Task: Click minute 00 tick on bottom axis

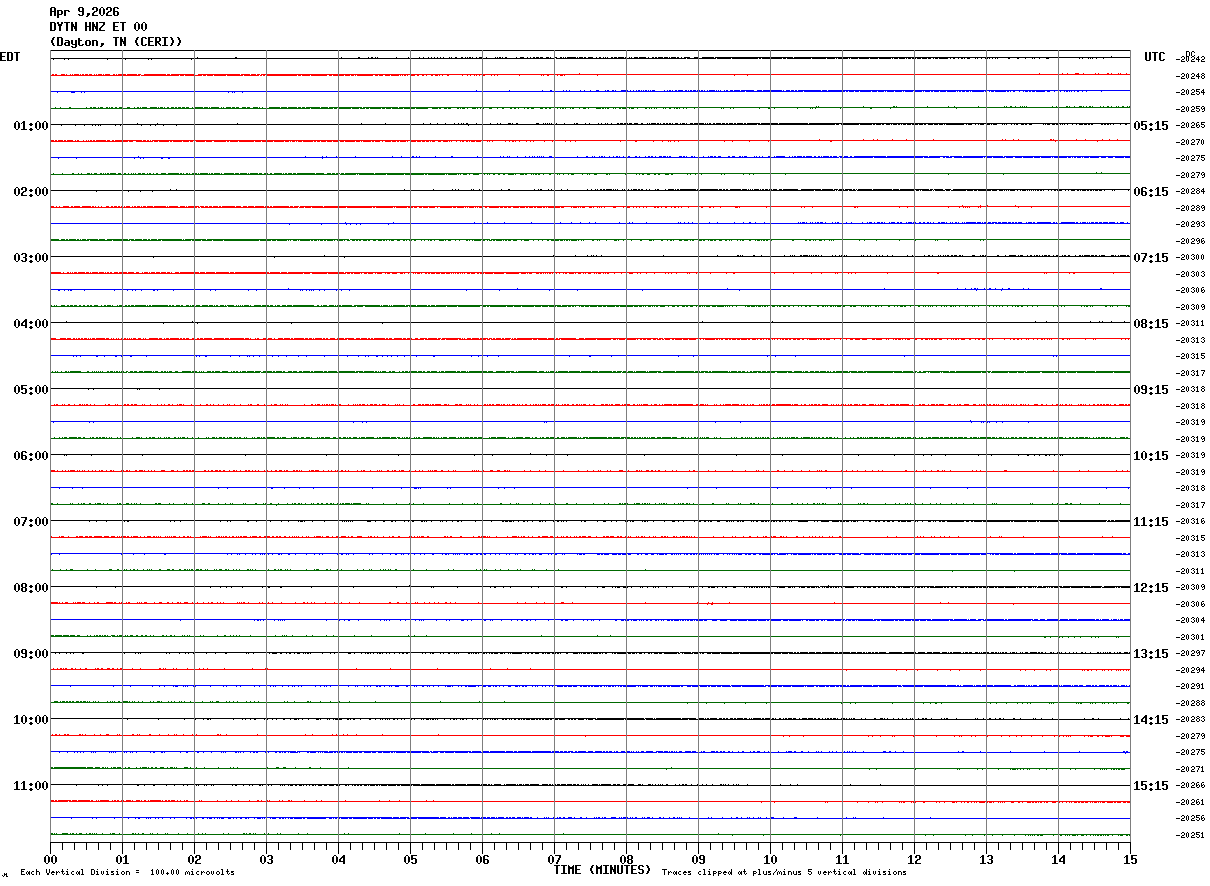Action: click(x=51, y=859)
